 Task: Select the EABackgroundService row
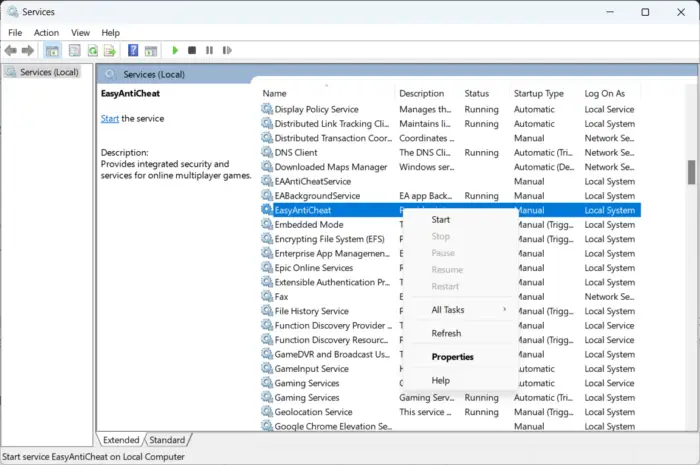click(450, 195)
